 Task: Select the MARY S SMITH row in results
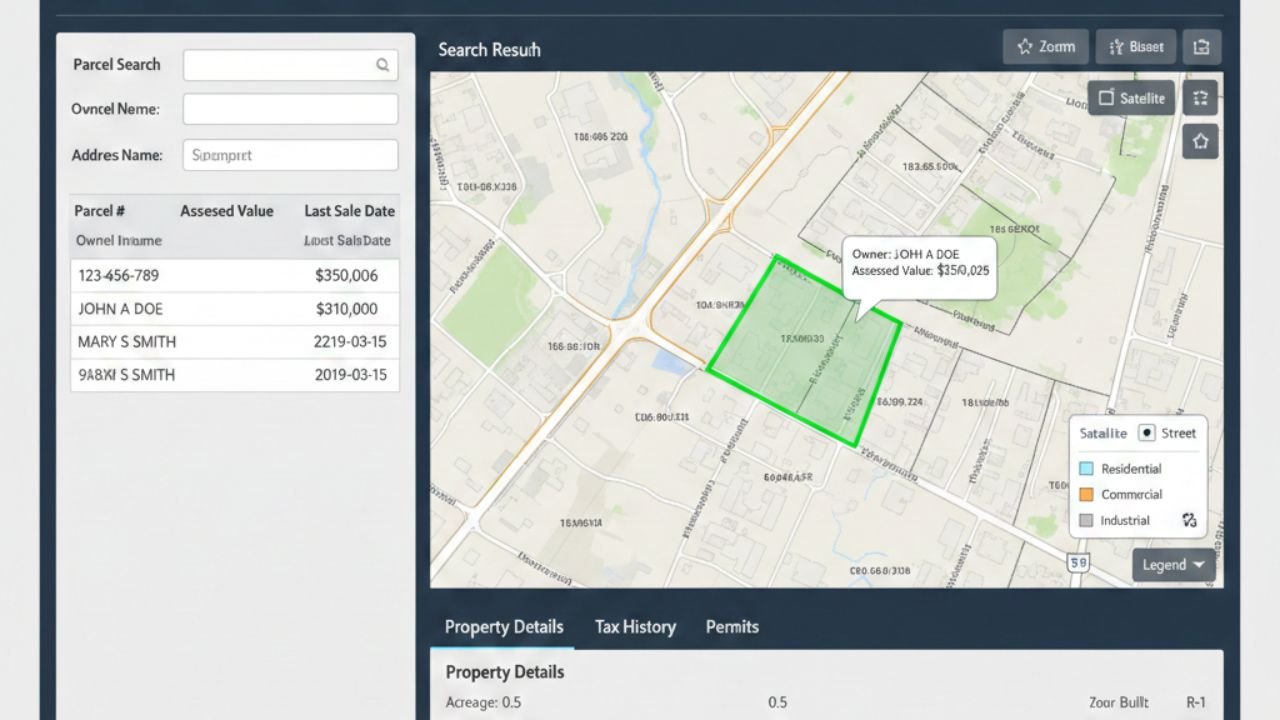tap(234, 341)
